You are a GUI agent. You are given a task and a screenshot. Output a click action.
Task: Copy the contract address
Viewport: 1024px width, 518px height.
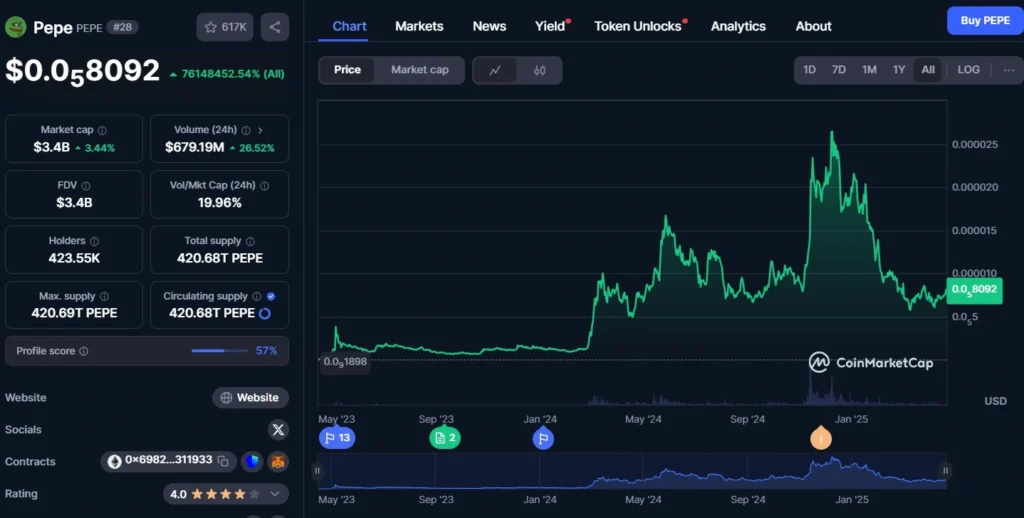223,461
